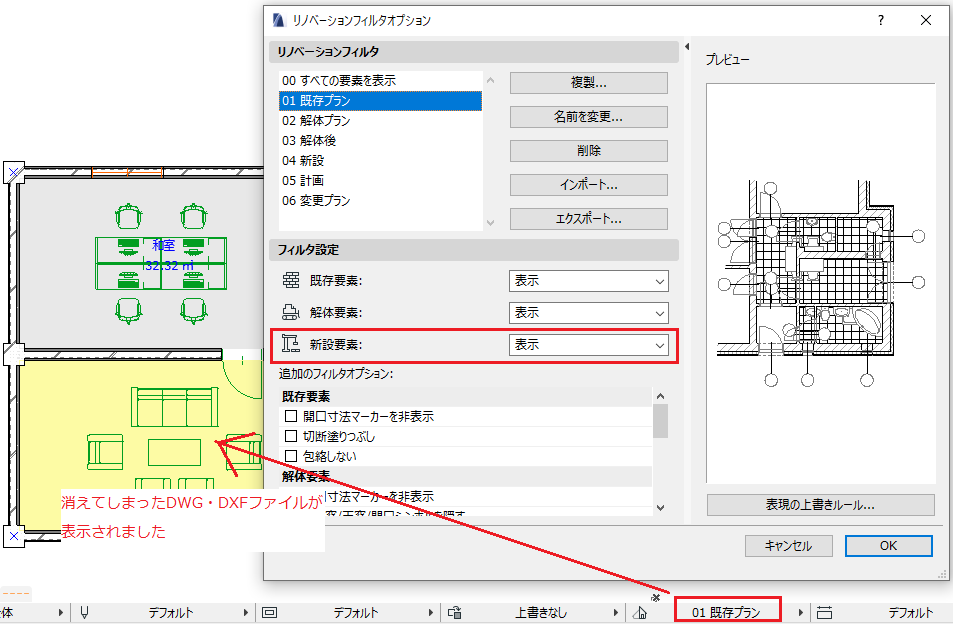Viewport: 953px width, 624px height.
Task: Click the 既存要素 brick wall icon
Action: (291, 281)
